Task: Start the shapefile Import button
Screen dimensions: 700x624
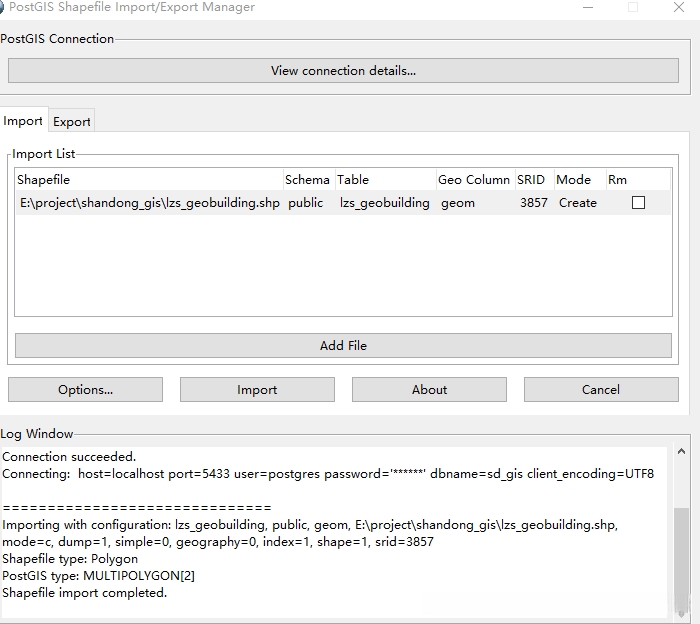Action: (257, 390)
